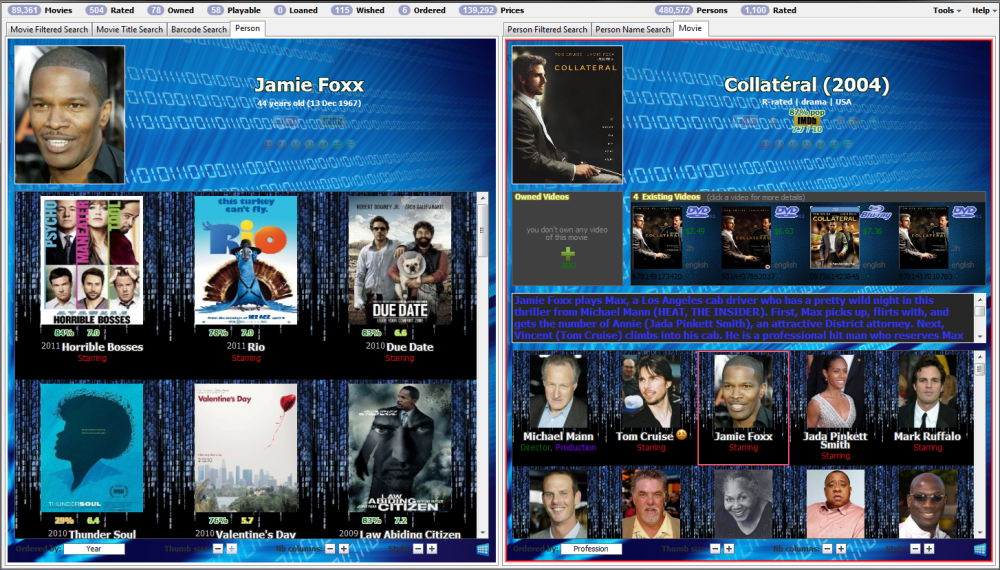This screenshot has height=570, width=1000.
Task: Click the cast list vertical scrollbar
Action: tap(980, 444)
